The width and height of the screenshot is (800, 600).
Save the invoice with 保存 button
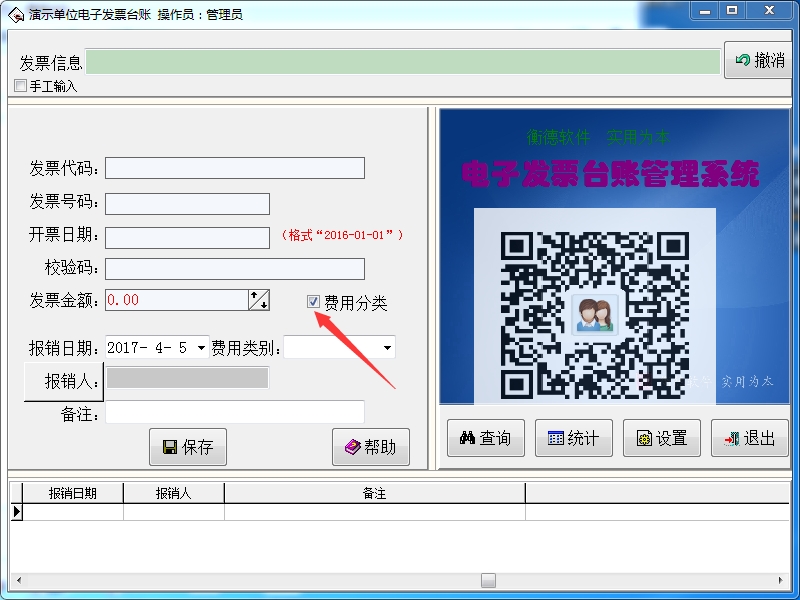(188, 447)
